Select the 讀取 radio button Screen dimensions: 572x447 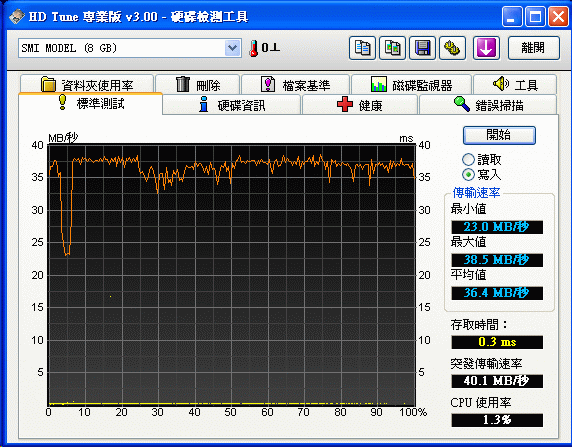click(x=468, y=159)
